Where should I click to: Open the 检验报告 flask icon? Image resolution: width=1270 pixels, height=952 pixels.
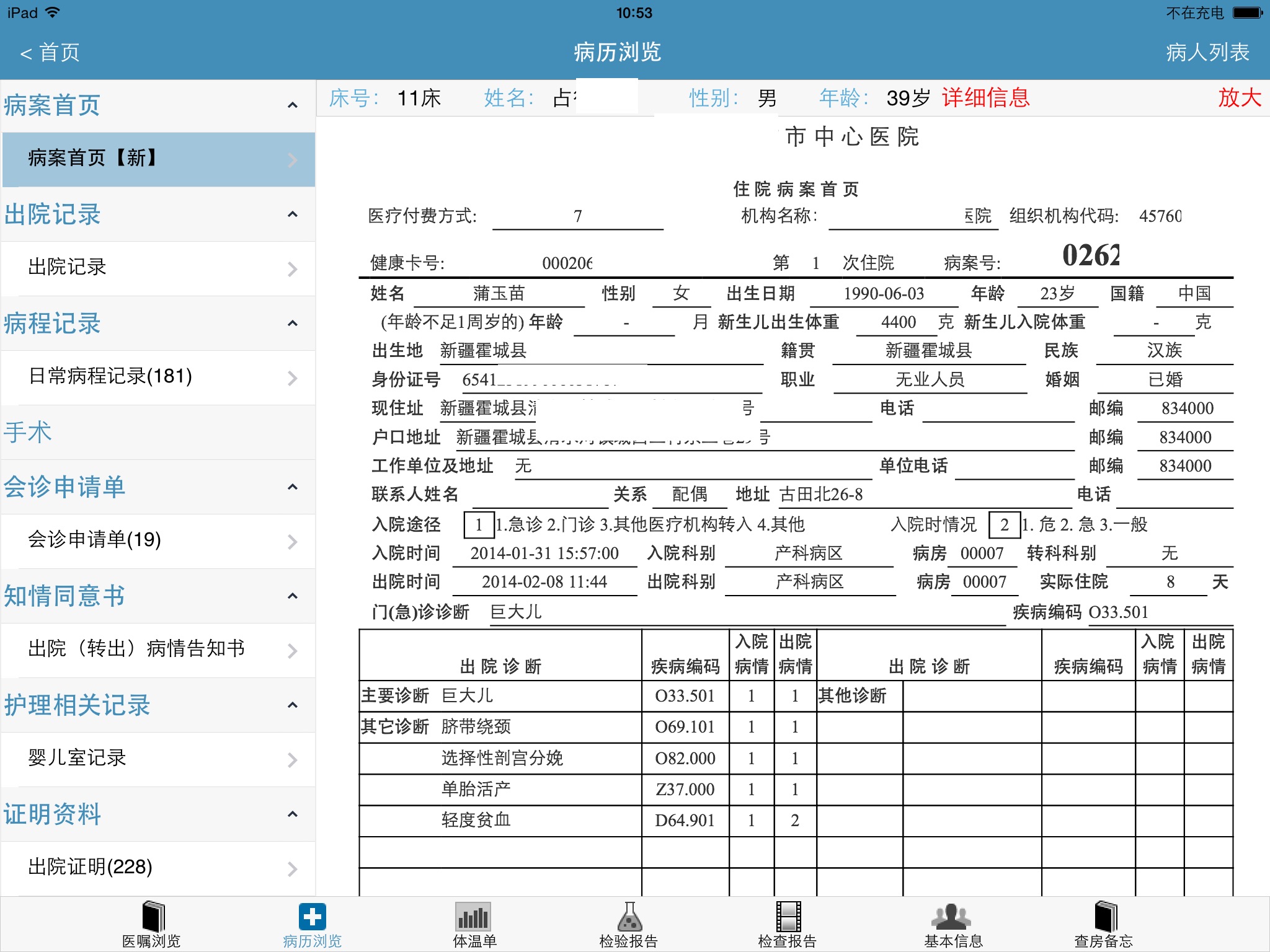click(629, 917)
